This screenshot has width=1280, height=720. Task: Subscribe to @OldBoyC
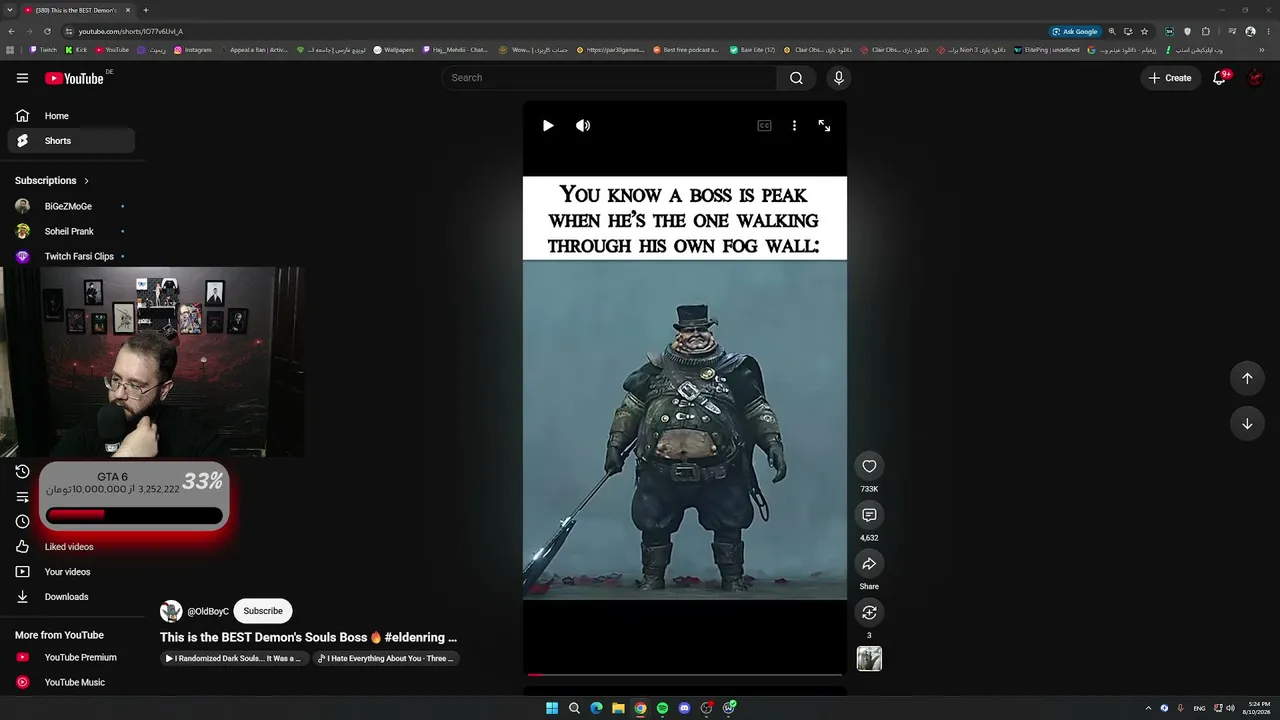click(263, 611)
